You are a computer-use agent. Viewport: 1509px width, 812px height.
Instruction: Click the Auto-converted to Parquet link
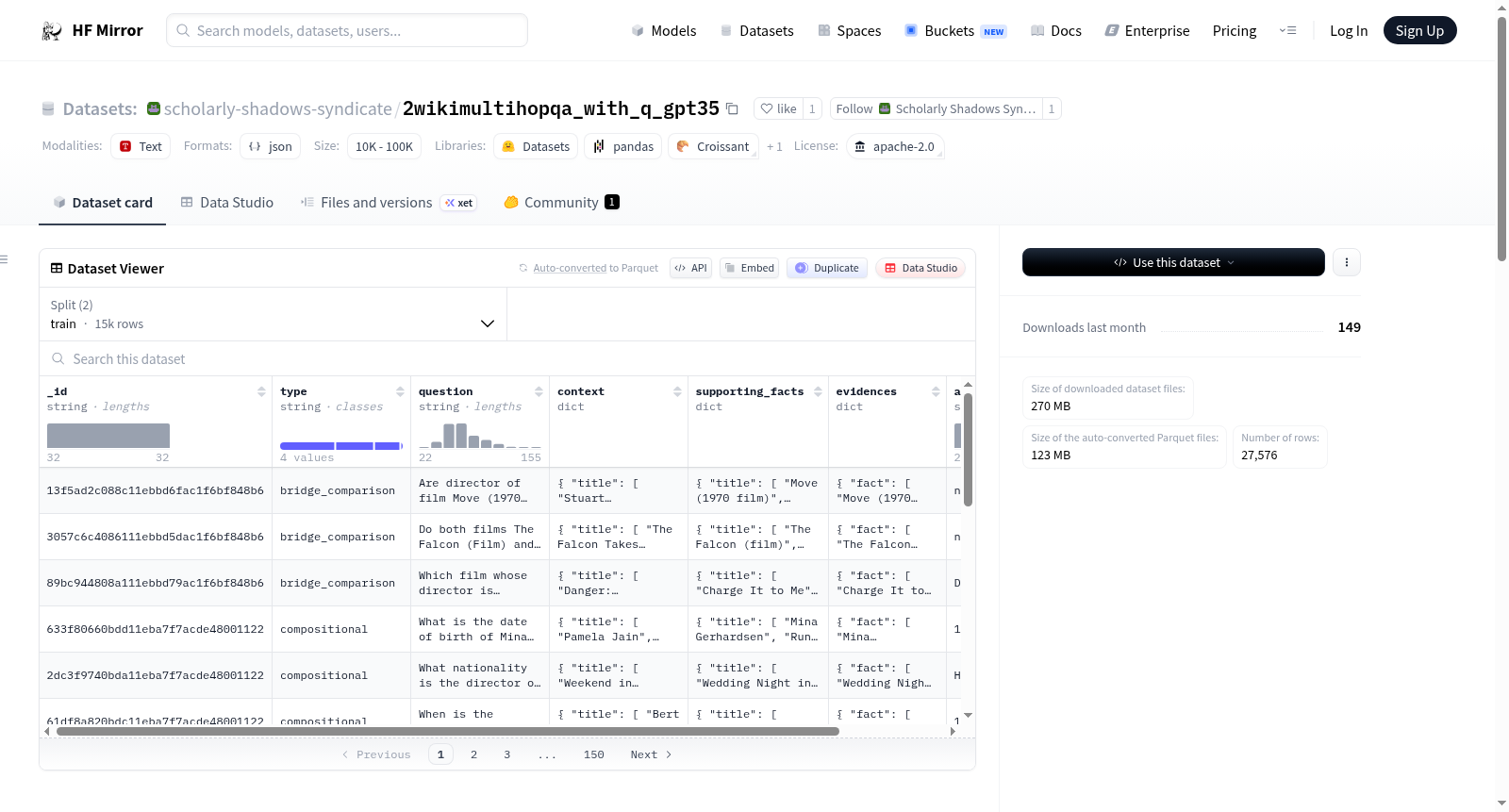[x=595, y=268]
